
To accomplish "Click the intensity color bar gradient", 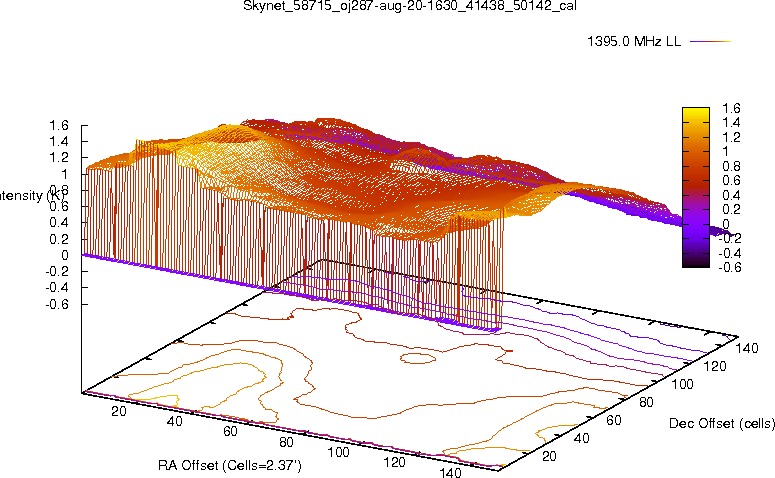I will (x=695, y=187).
